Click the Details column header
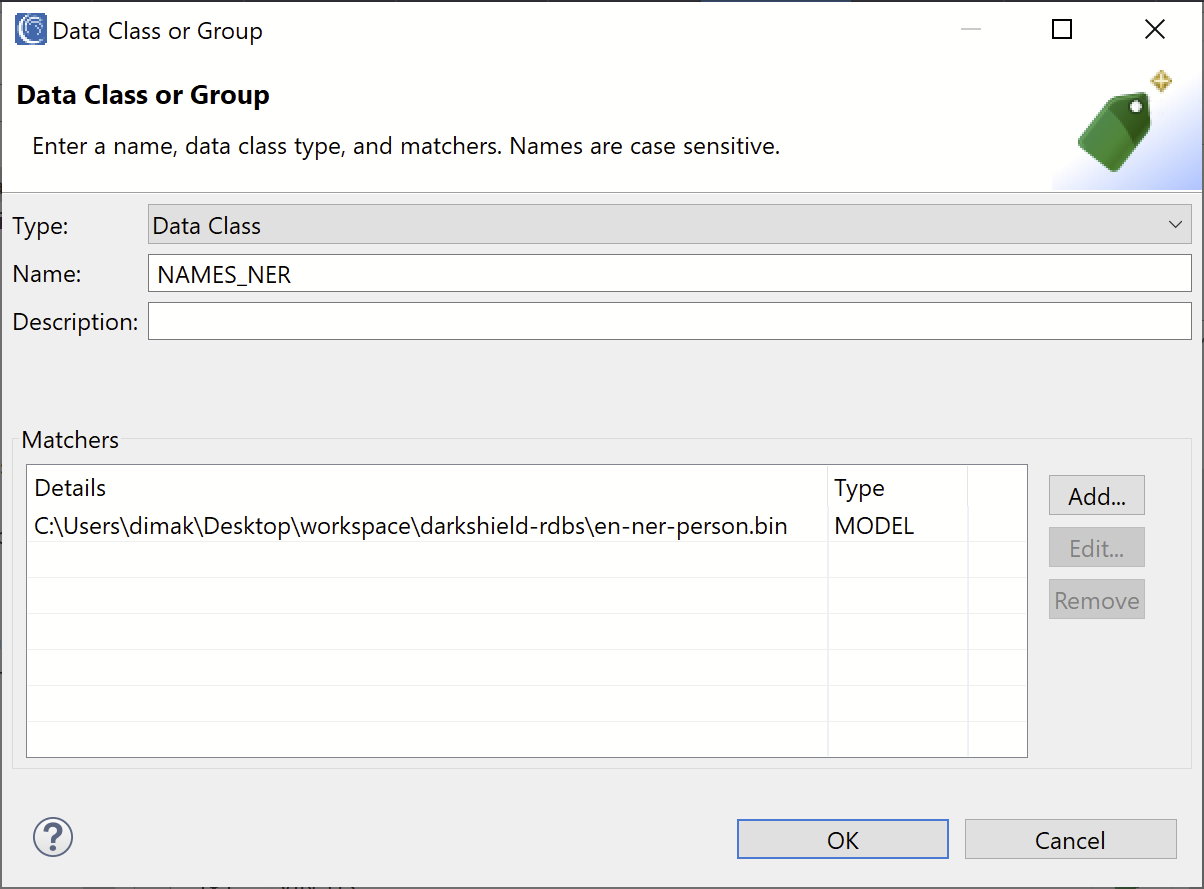1204x889 pixels. [427, 488]
